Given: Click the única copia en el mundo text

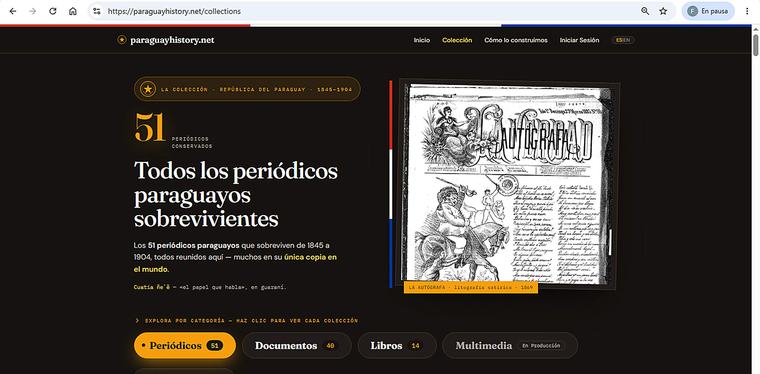Looking at the screenshot, I should (235, 263).
